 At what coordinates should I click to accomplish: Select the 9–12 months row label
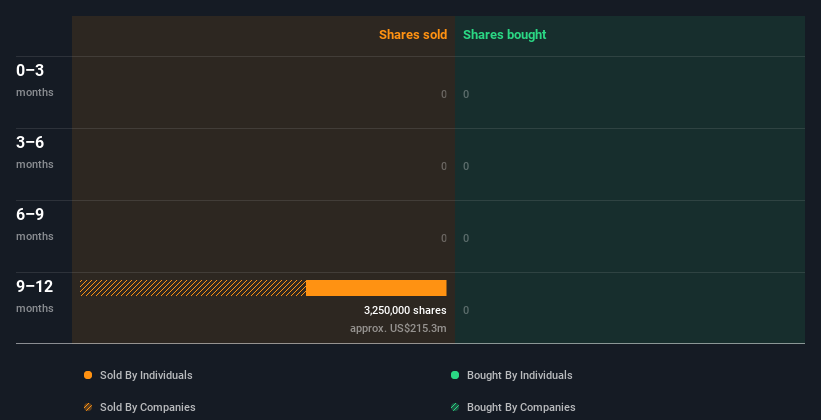click(x=34, y=295)
